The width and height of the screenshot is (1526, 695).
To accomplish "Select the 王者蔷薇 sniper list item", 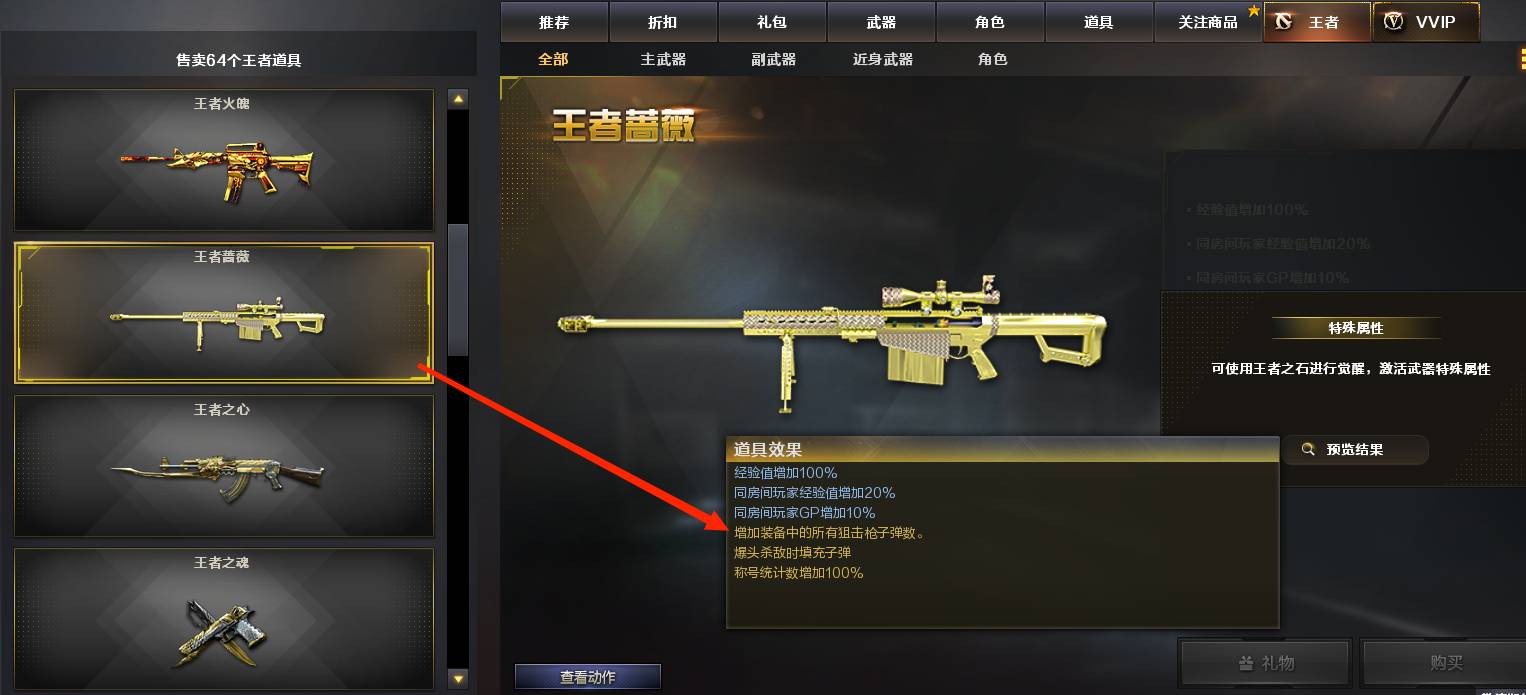I will (224, 313).
